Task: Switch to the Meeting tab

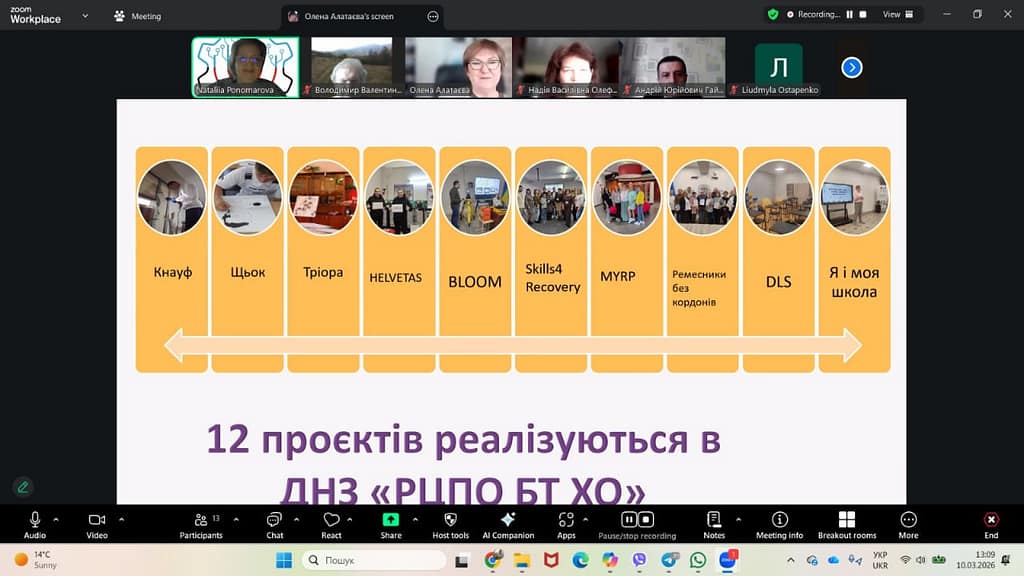Action: click(138, 16)
